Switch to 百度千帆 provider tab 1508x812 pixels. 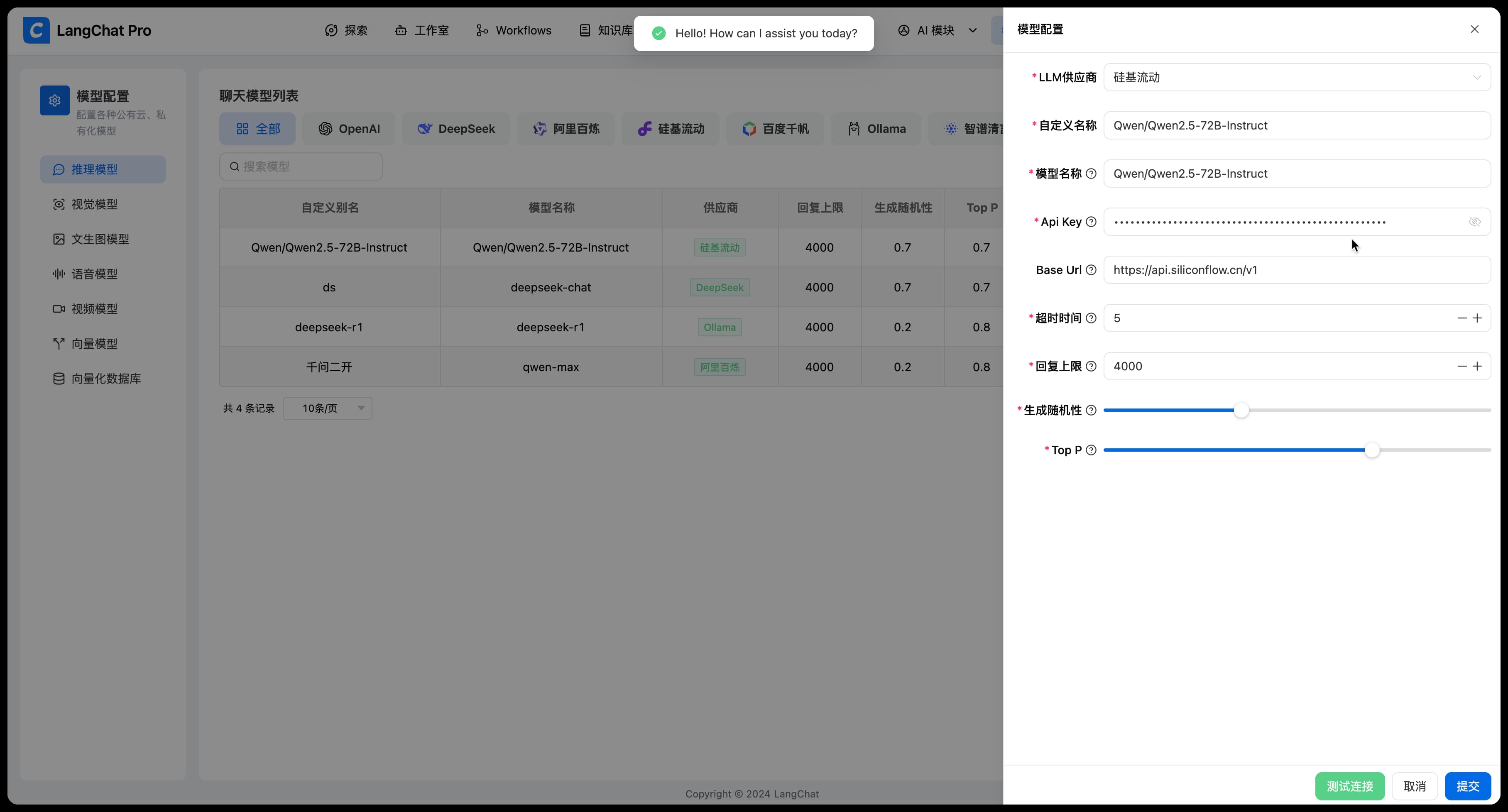coord(775,129)
